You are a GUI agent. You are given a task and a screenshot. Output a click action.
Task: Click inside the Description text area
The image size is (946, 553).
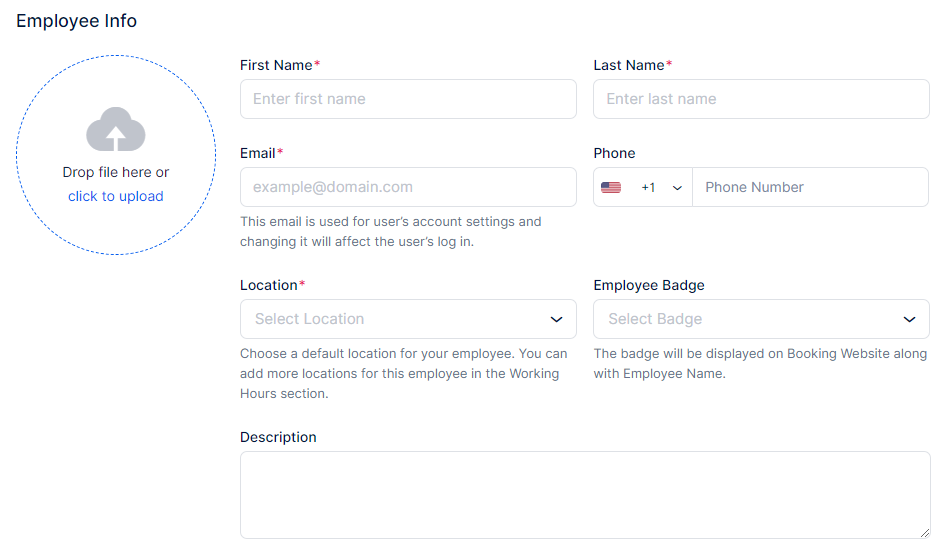(585, 495)
